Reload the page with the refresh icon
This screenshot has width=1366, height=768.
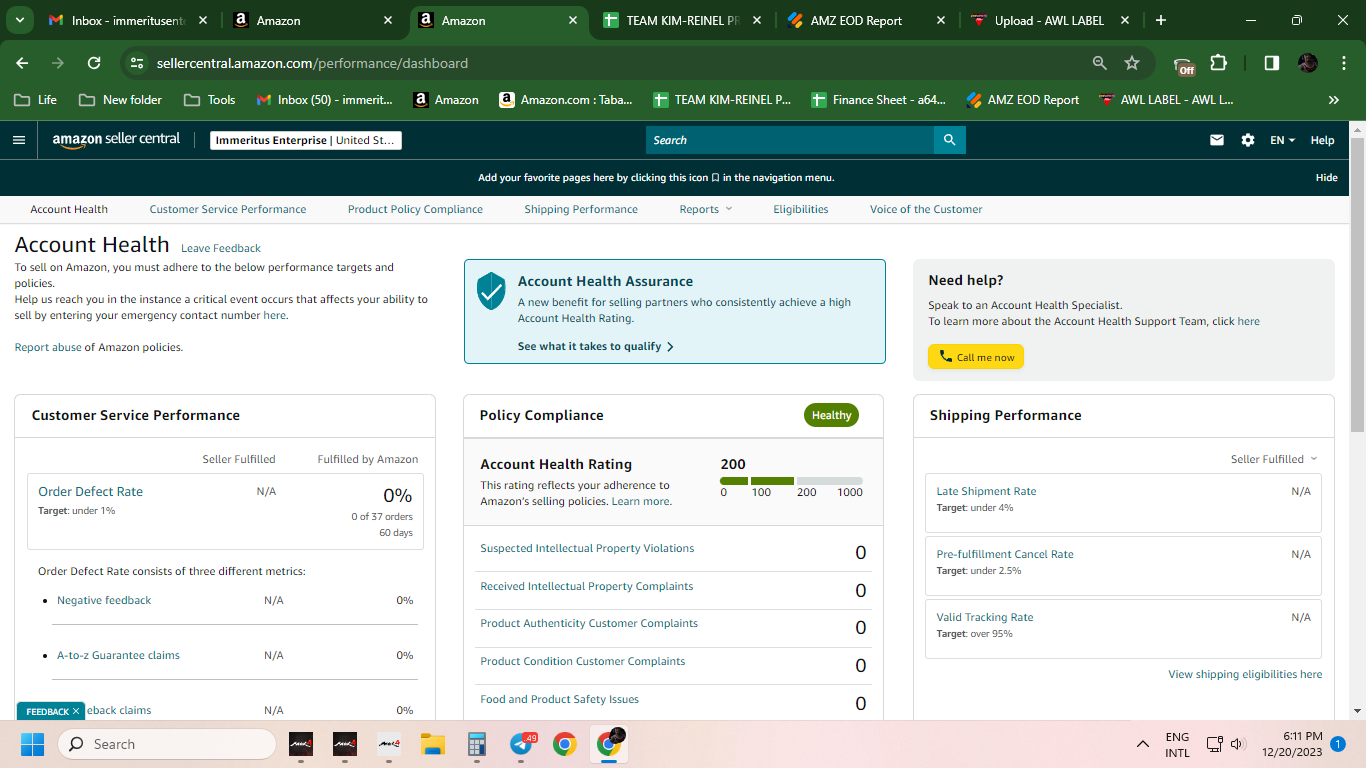pos(94,63)
